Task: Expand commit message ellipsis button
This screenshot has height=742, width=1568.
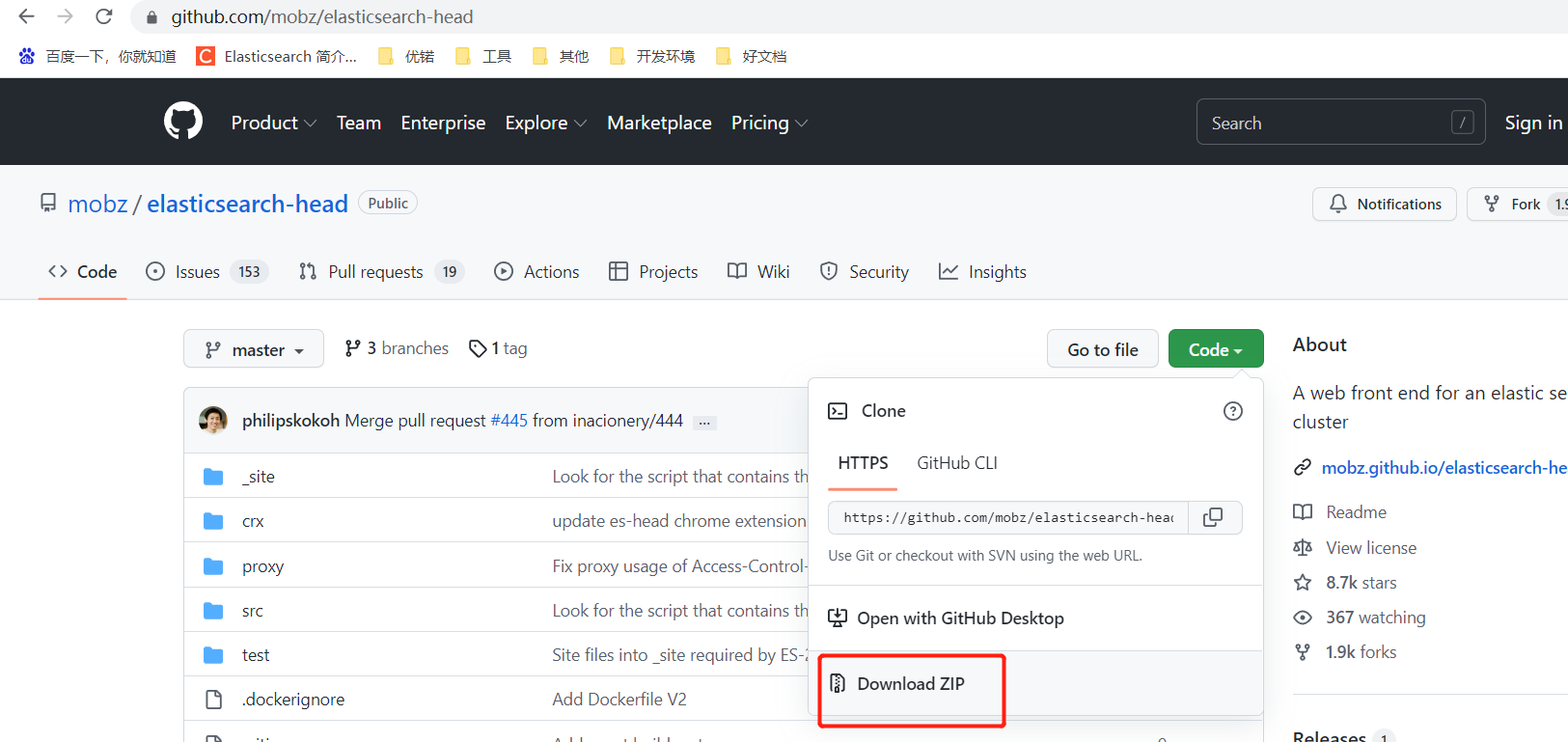Action: 705,423
